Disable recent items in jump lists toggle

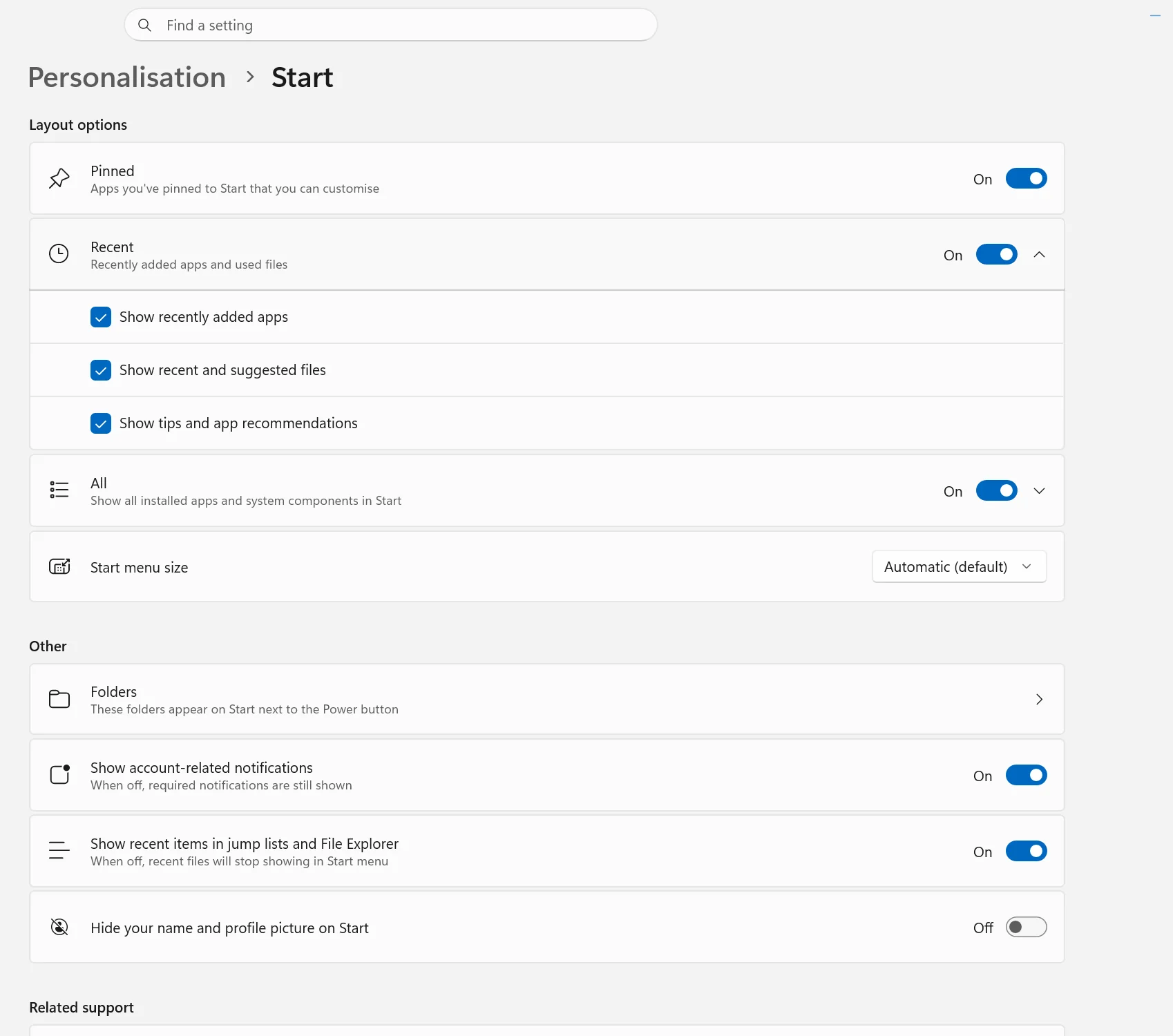click(1026, 851)
